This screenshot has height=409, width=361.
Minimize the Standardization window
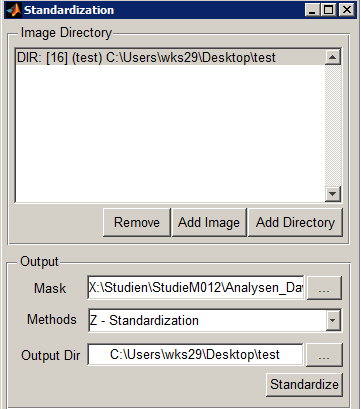tap(312, 10)
